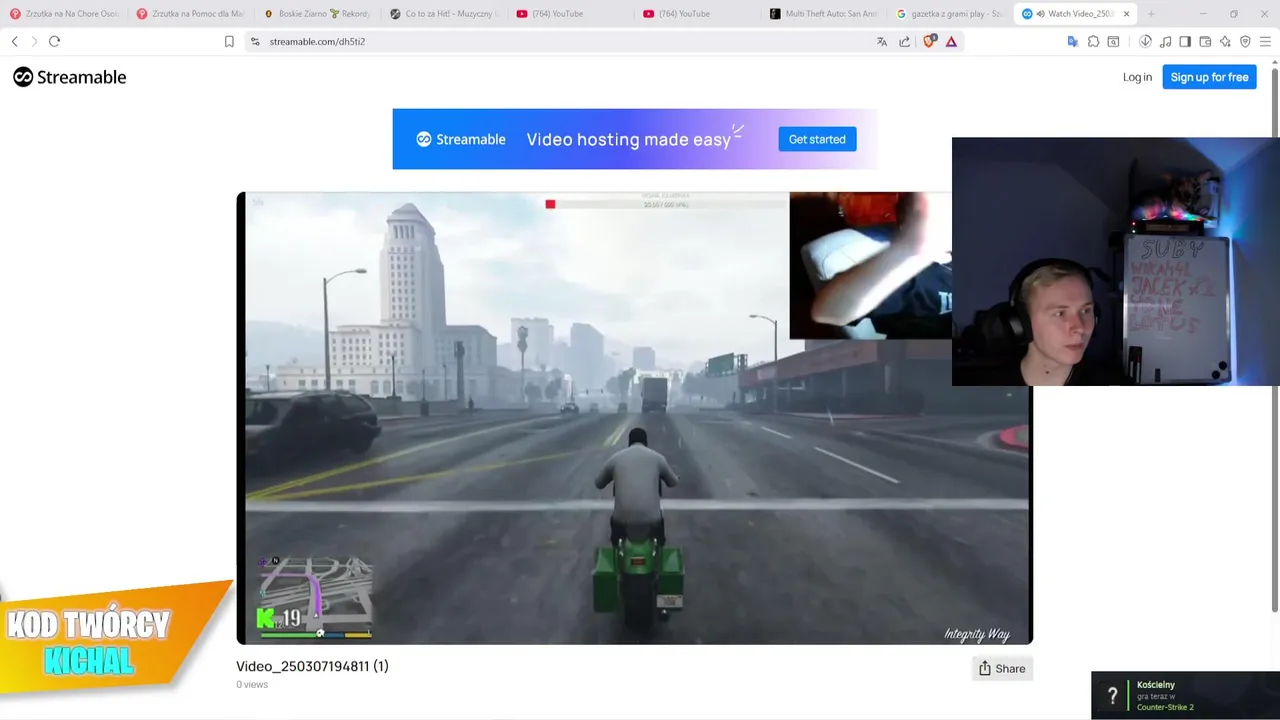Image resolution: width=1280 pixels, height=720 pixels.
Task: Click the Share button below the video
Action: click(x=1002, y=668)
